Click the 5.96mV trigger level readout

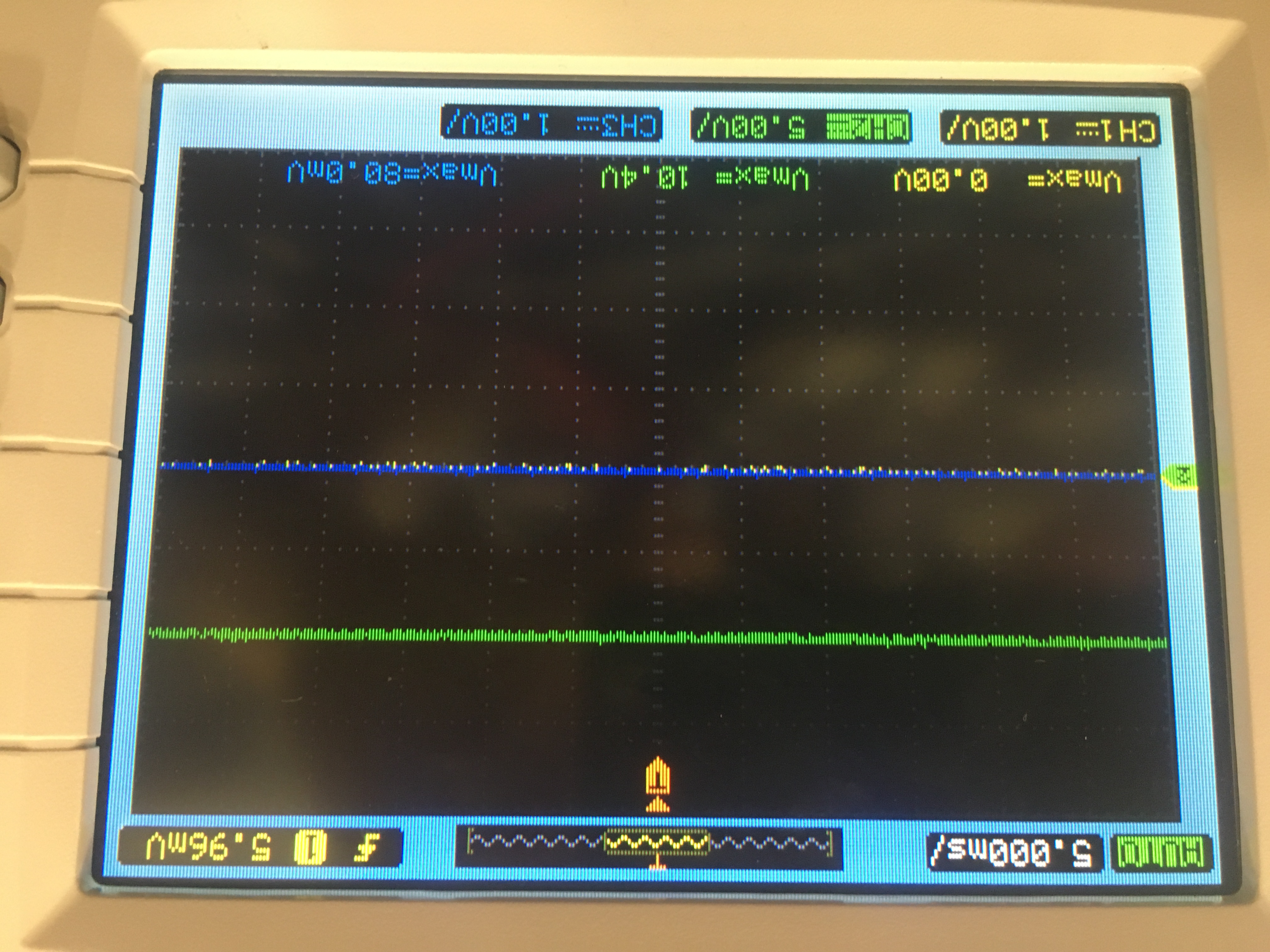tap(208, 847)
